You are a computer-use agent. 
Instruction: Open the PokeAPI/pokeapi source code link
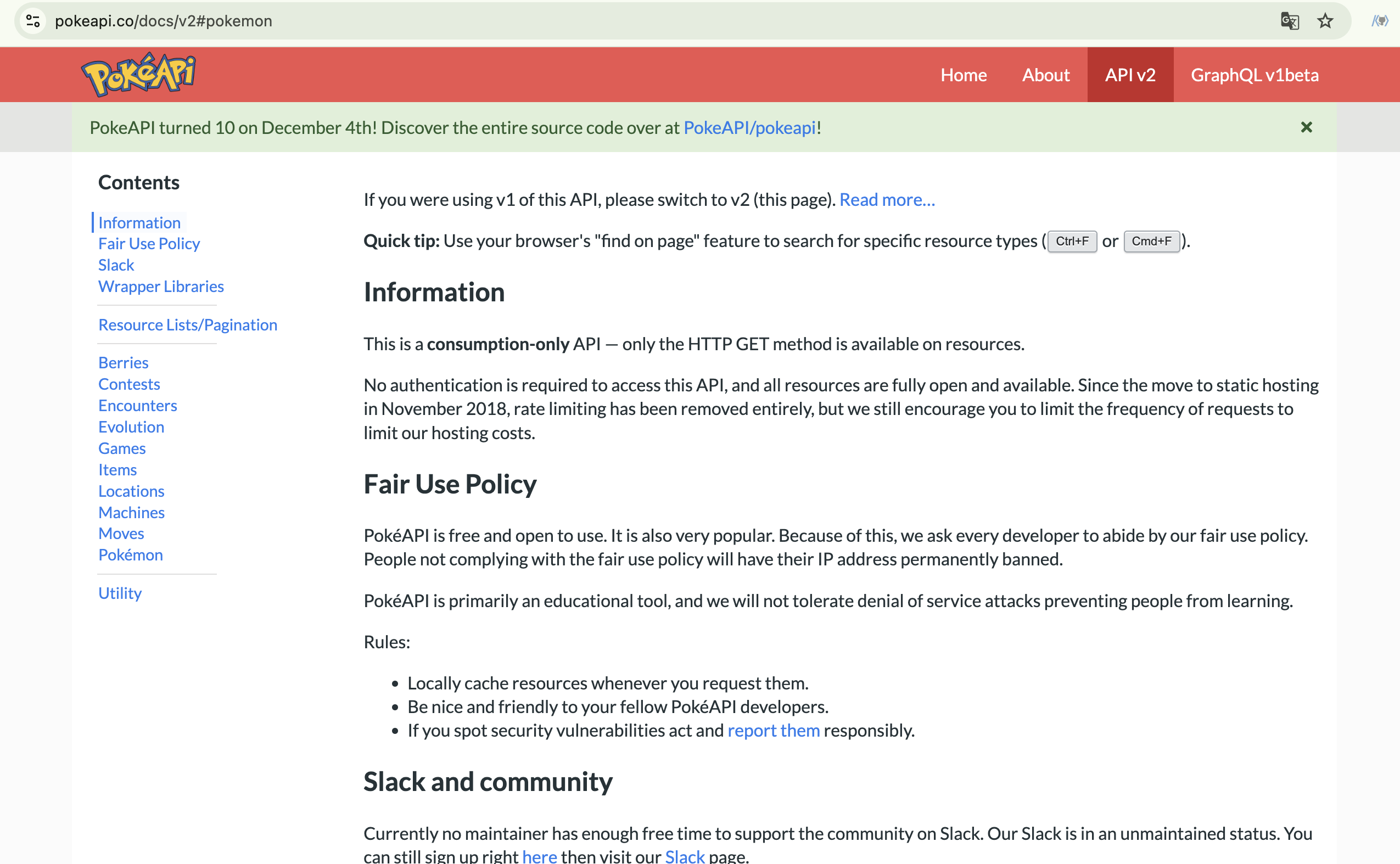(749, 127)
